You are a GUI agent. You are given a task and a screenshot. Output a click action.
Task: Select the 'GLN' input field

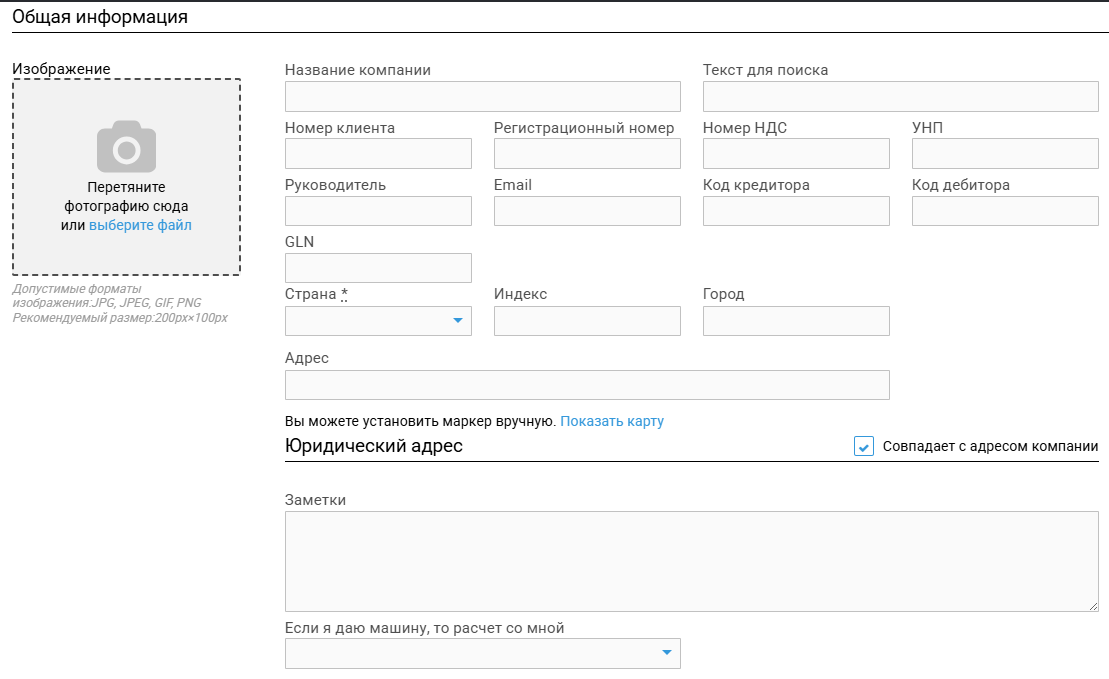[x=378, y=268]
